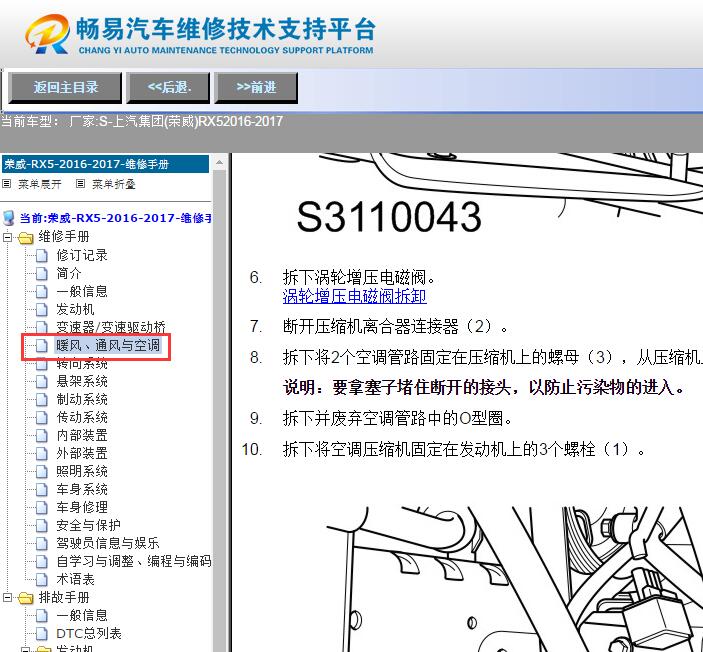Click the page icon beside 传动系统
Image resolution: width=703 pixels, height=652 pixels.
(x=42, y=417)
